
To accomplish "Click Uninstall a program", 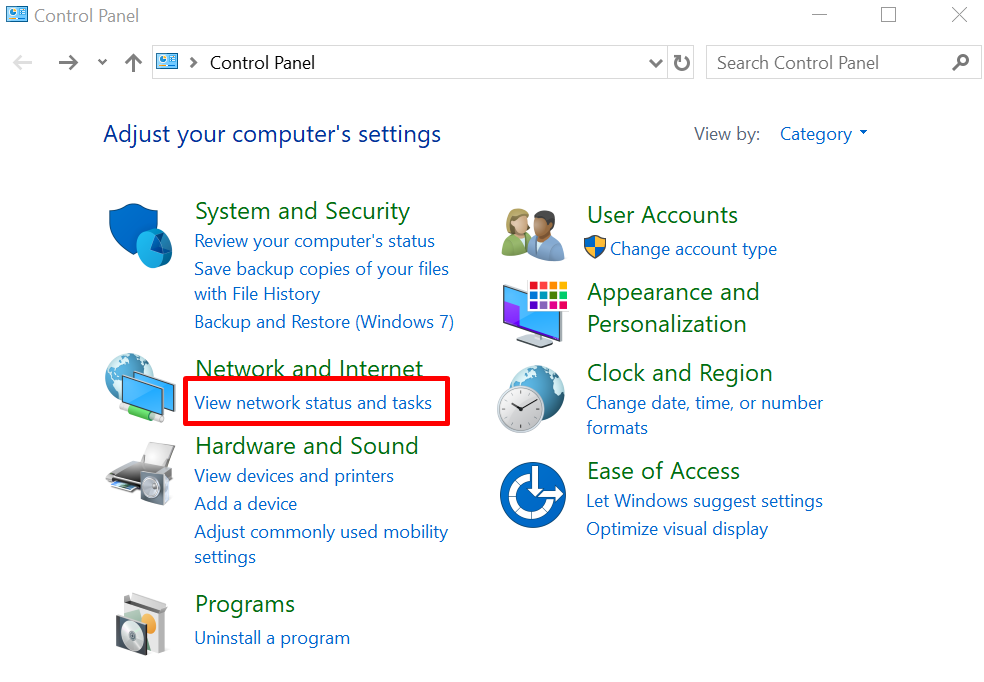I will (x=272, y=637).
